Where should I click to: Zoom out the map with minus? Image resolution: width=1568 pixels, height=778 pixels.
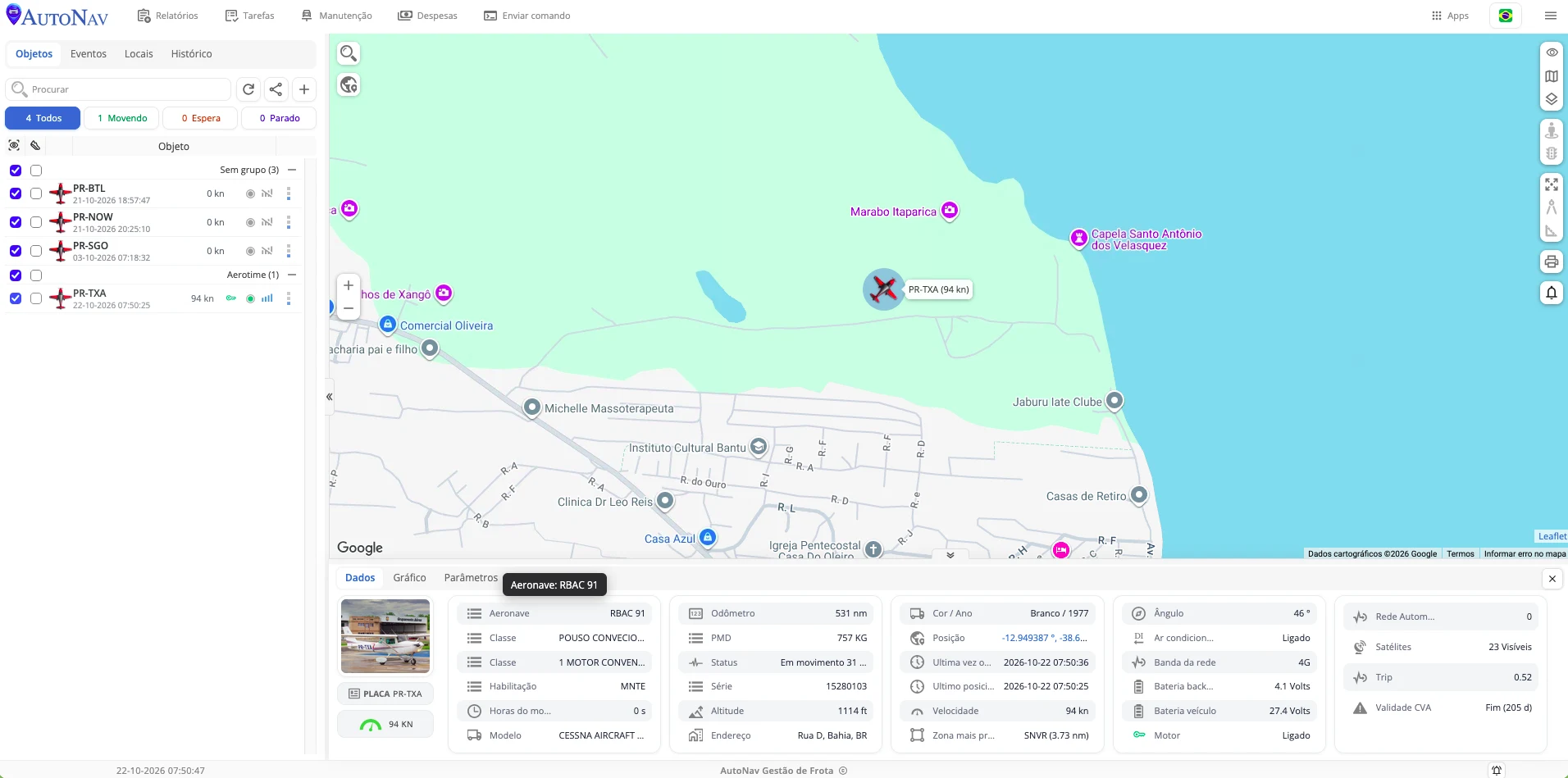349,308
